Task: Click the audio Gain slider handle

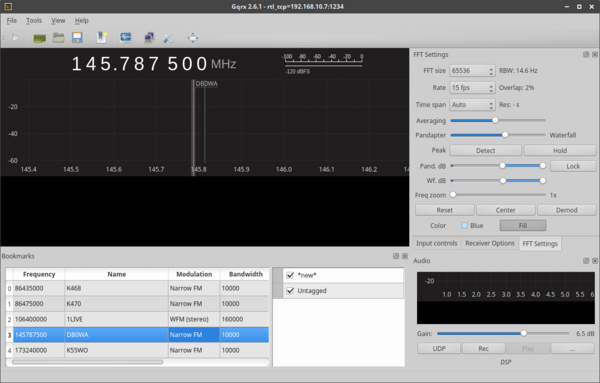Action: pyautogui.click(x=523, y=333)
